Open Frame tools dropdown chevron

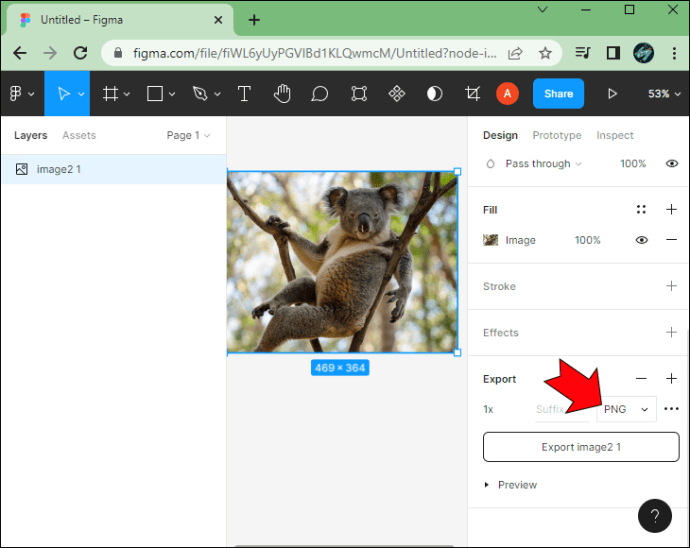pos(127,94)
